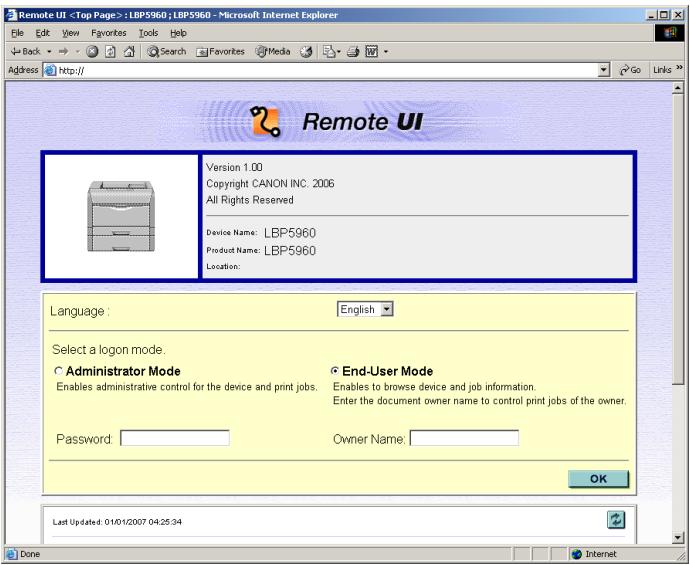Open the Favorites menu
The width and height of the screenshot is (690, 565).
(x=109, y=33)
